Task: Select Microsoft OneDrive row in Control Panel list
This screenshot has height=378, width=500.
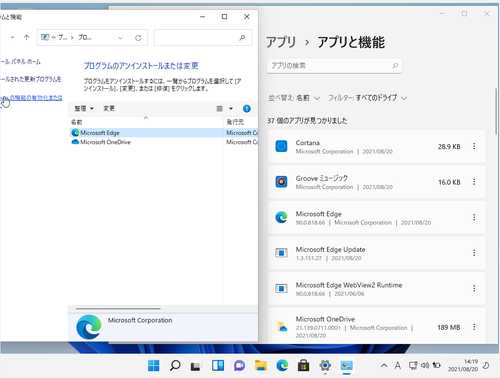Action: coord(164,142)
